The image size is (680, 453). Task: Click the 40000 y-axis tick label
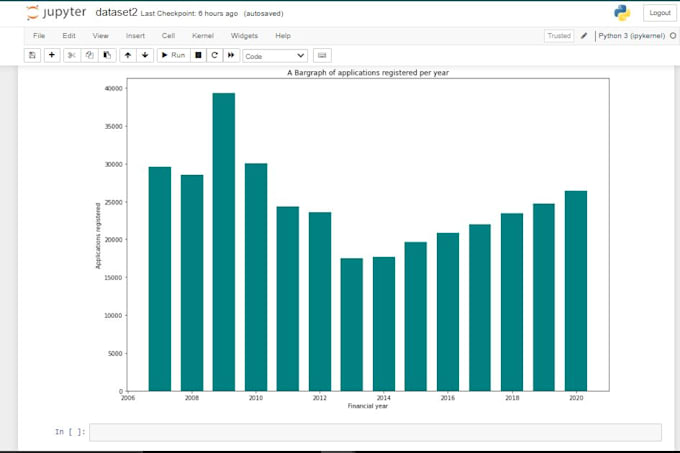coord(114,88)
